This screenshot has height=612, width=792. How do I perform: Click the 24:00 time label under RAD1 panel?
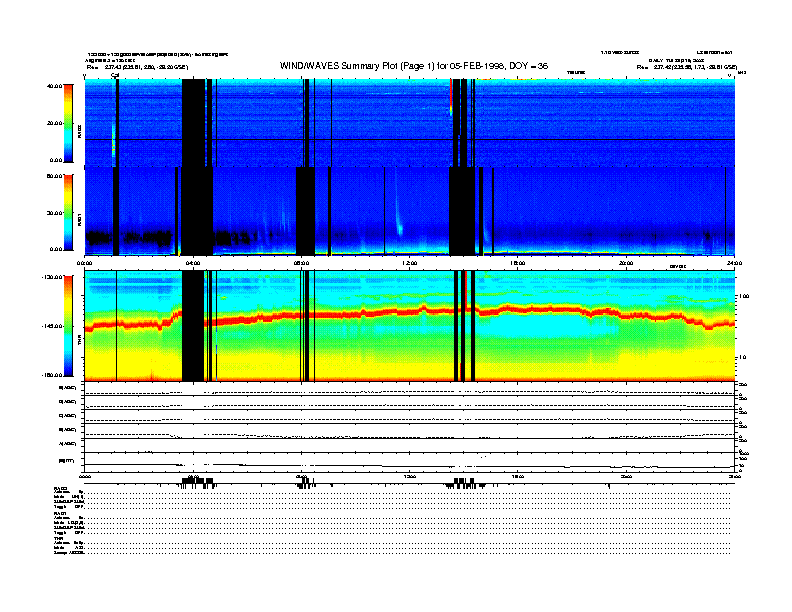[x=734, y=263]
